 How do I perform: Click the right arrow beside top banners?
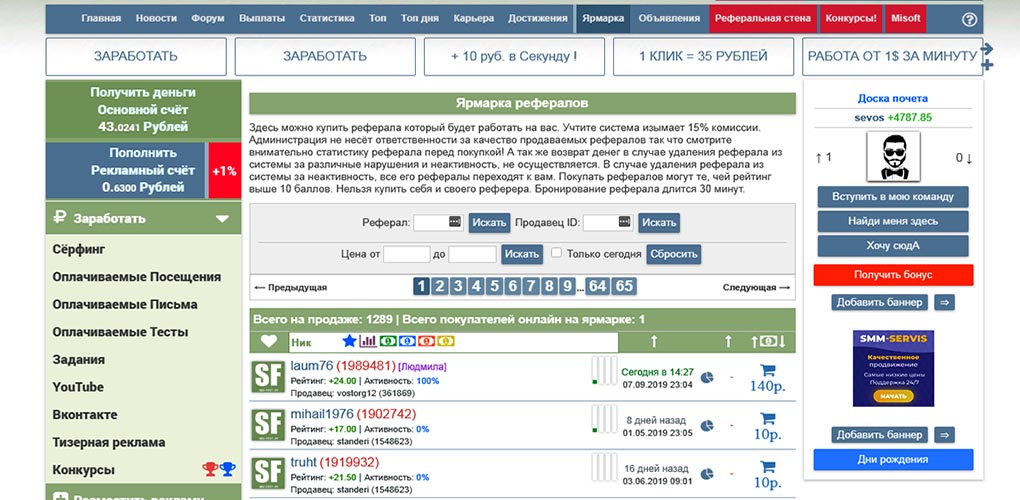(x=987, y=49)
